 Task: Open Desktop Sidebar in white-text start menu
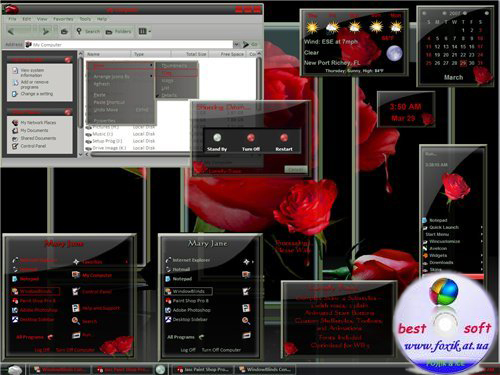pyautogui.click(x=186, y=319)
